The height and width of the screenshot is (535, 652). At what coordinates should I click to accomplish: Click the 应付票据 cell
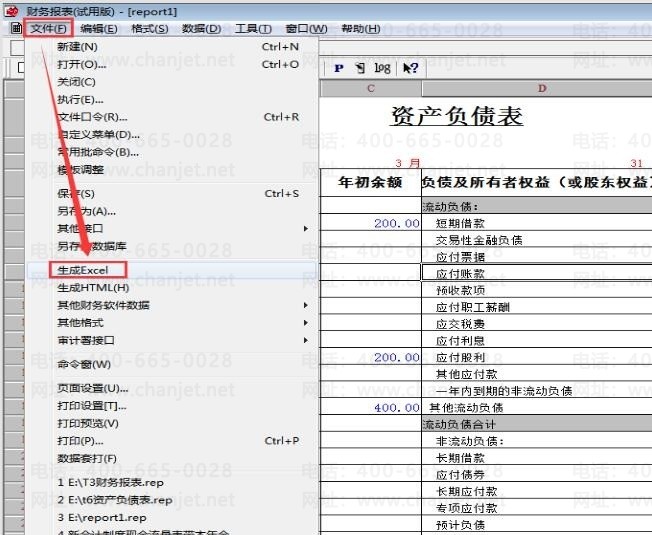[x=537, y=257]
